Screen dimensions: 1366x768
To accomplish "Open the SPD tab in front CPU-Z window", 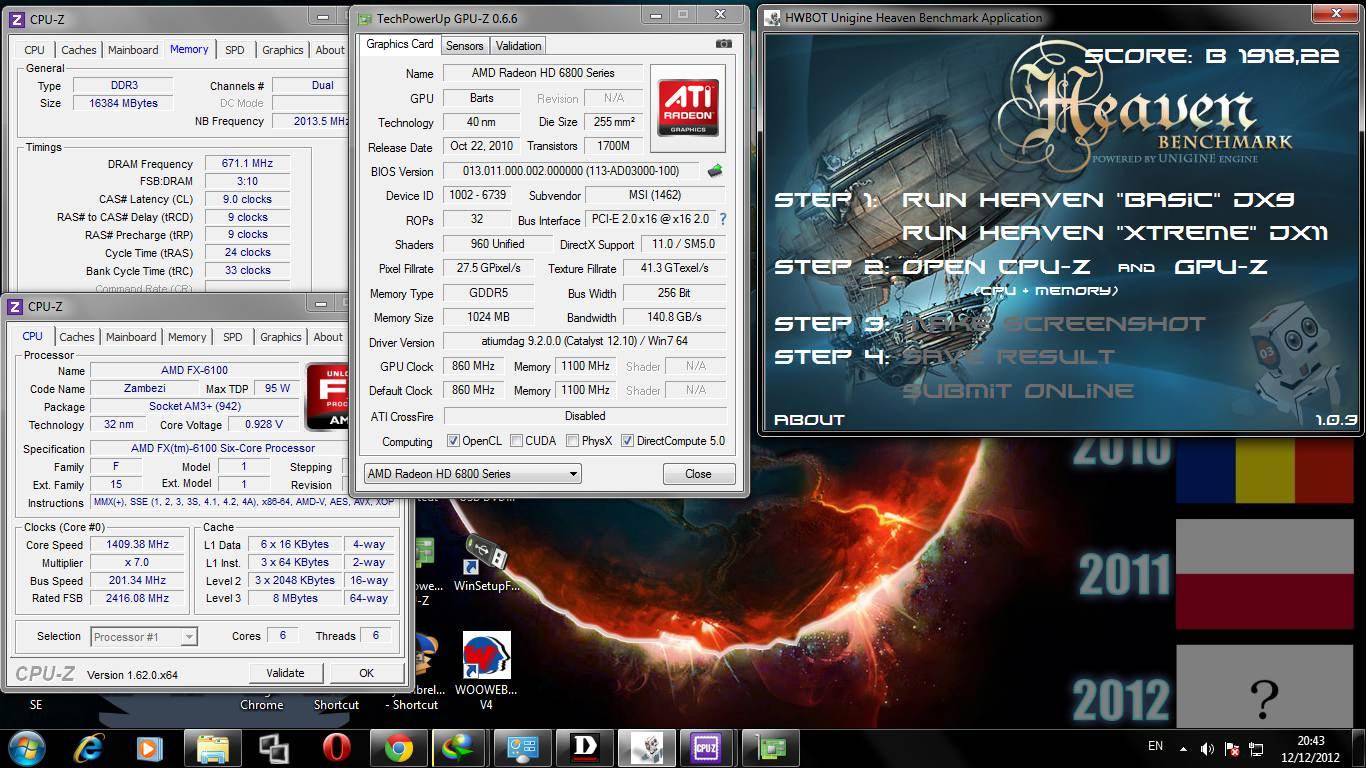I will 233,337.
